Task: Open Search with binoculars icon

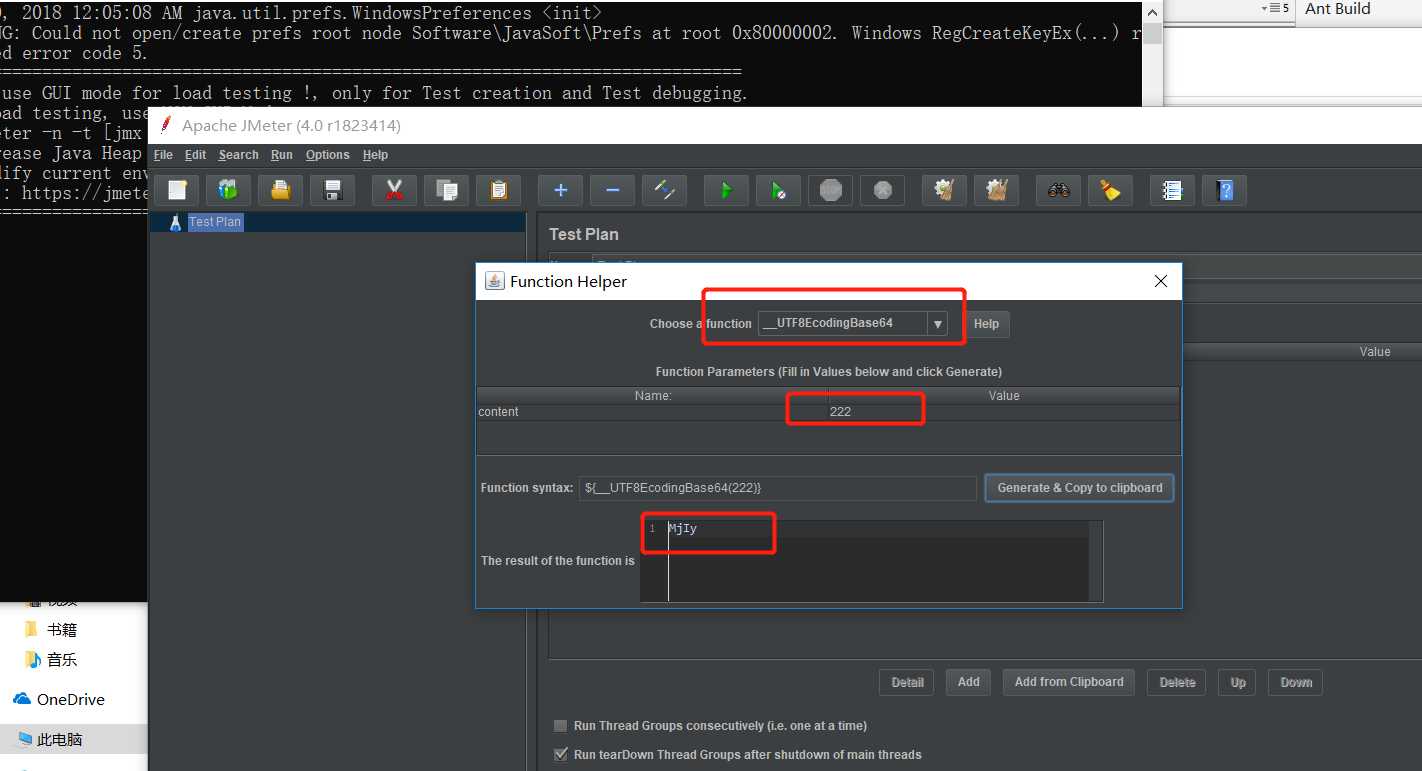Action: 1059,190
